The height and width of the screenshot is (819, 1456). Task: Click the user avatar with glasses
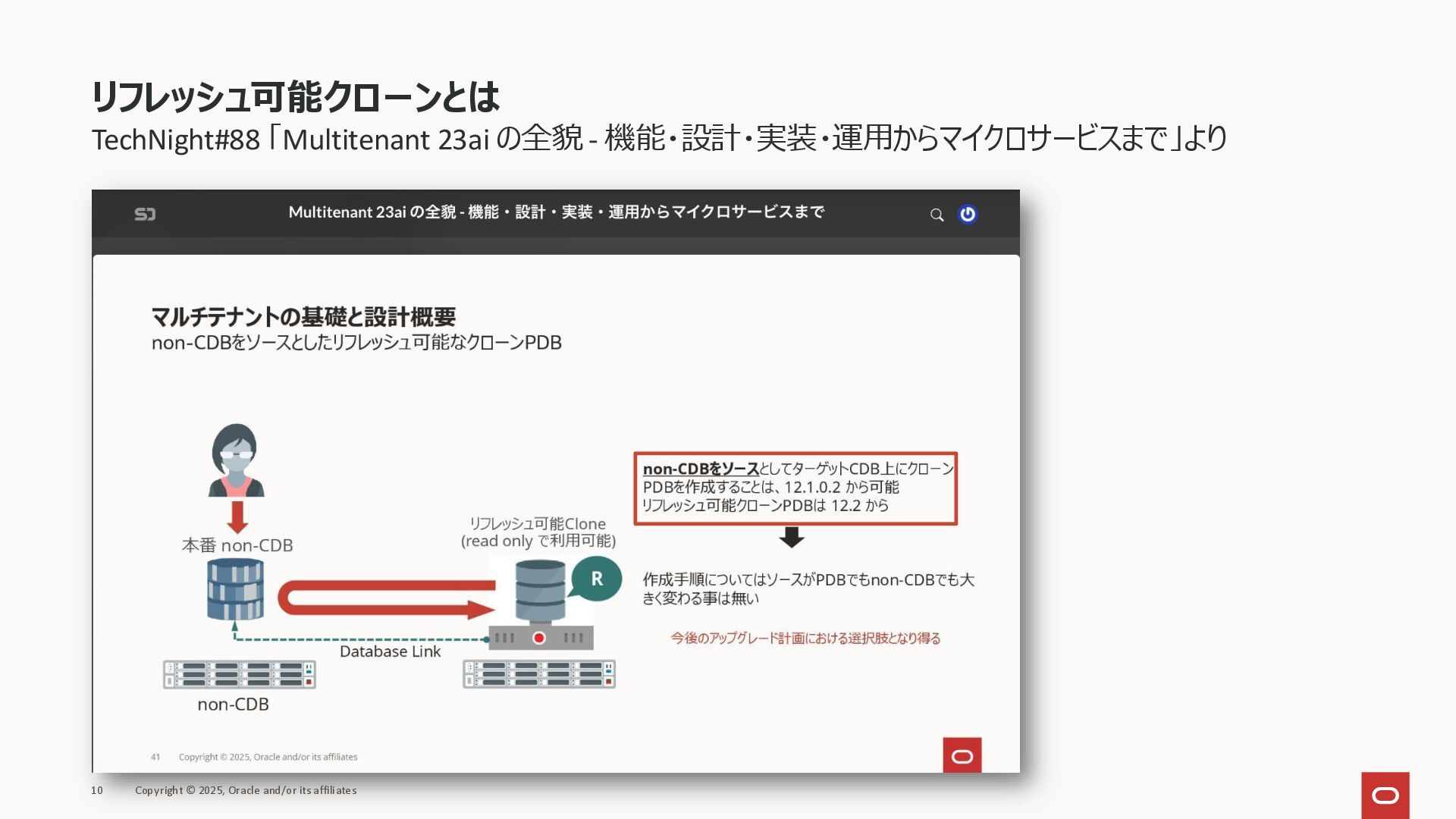pyautogui.click(x=236, y=460)
